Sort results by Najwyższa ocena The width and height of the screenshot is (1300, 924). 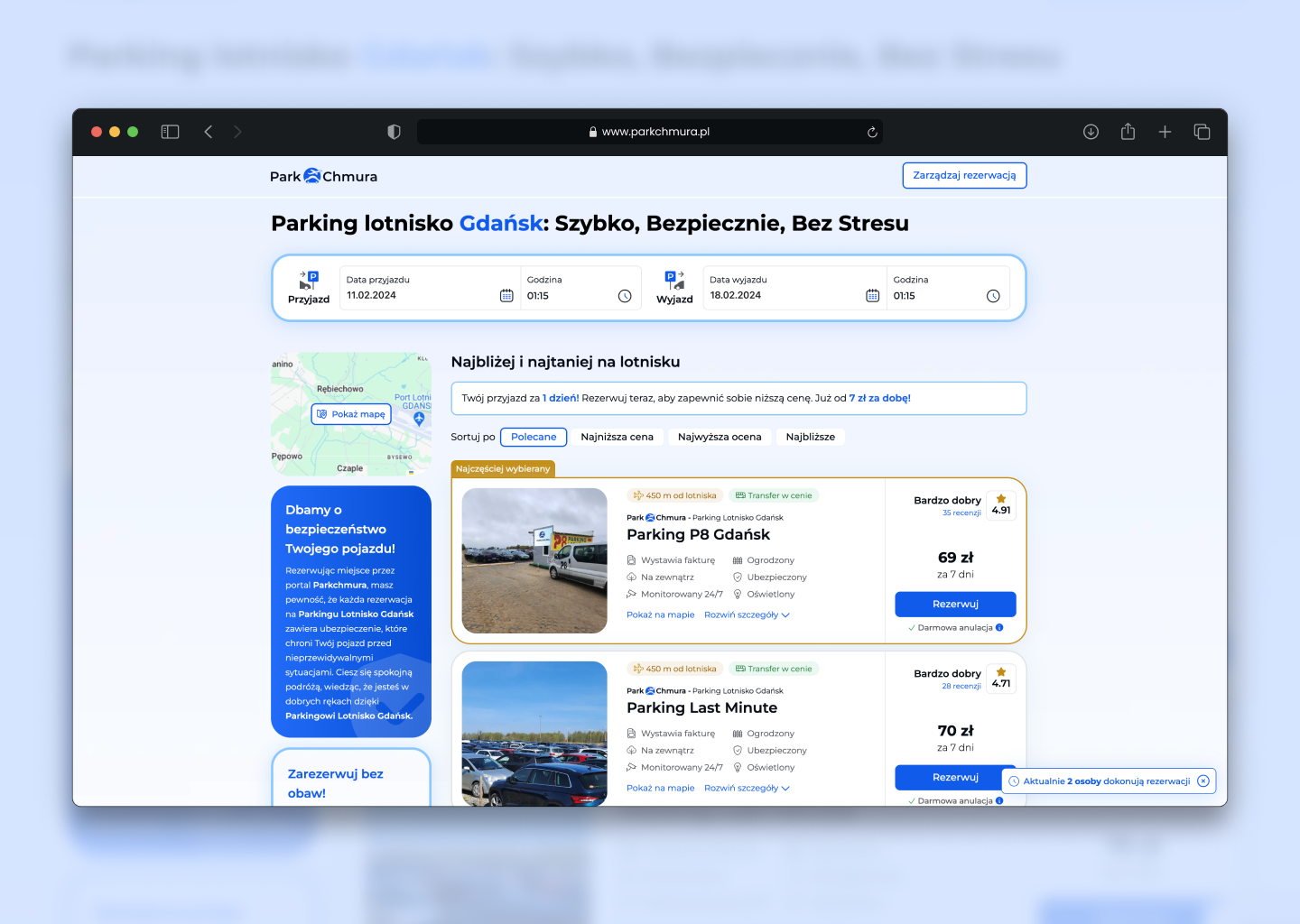(x=720, y=437)
